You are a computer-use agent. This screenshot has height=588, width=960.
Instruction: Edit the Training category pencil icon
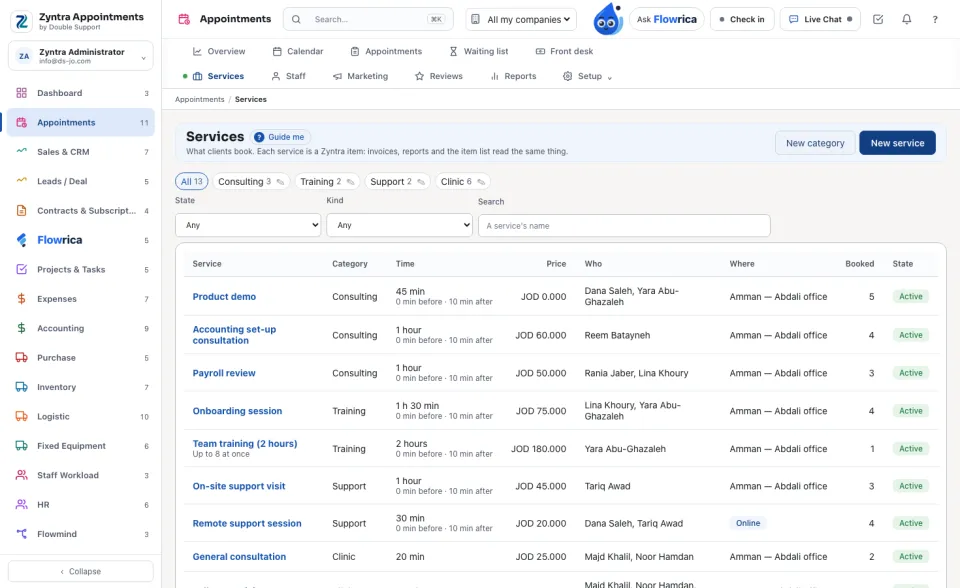click(x=350, y=182)
